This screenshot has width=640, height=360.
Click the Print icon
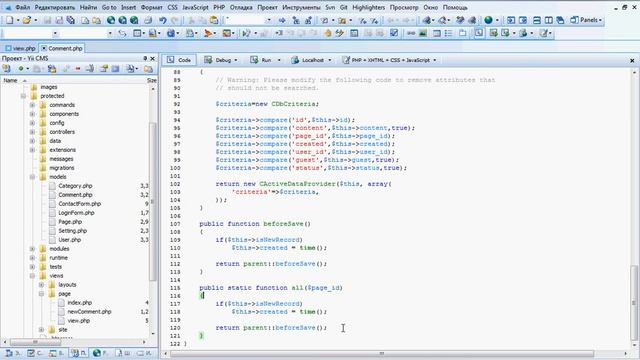(148, 20)
